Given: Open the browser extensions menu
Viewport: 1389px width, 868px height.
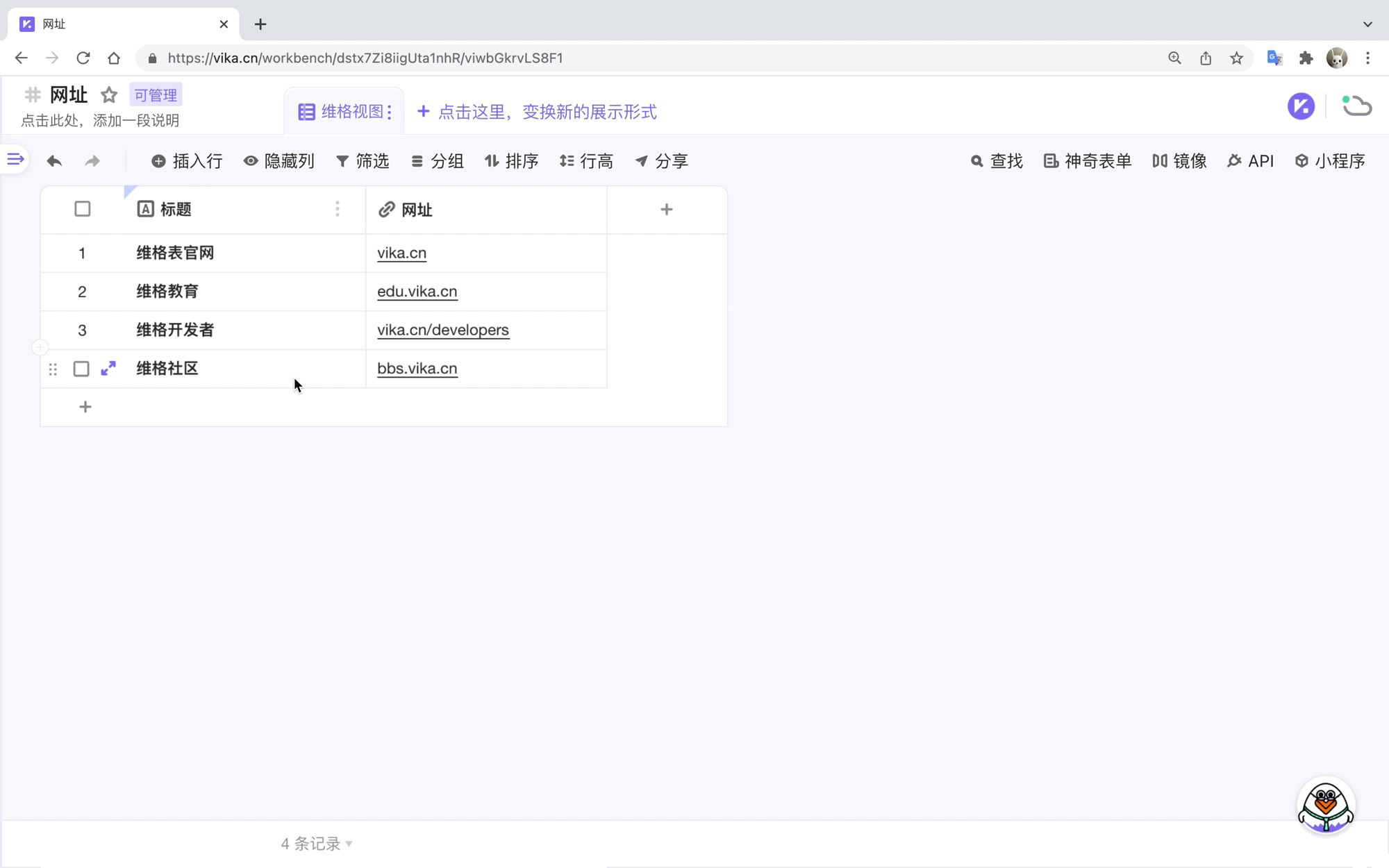Looking at the screenshot, I should [x=1306, y=58].
